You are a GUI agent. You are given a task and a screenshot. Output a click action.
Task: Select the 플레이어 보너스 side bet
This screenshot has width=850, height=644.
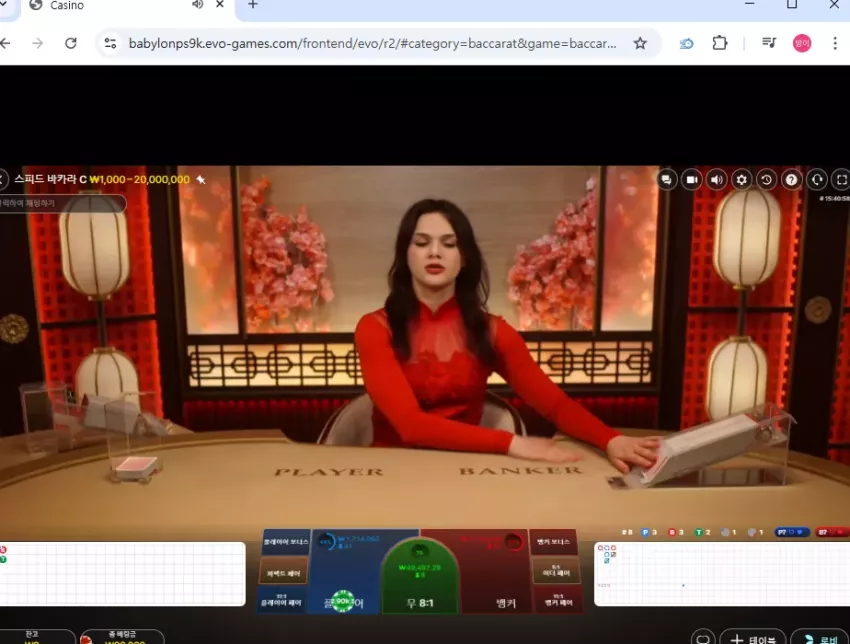[285, 542]
